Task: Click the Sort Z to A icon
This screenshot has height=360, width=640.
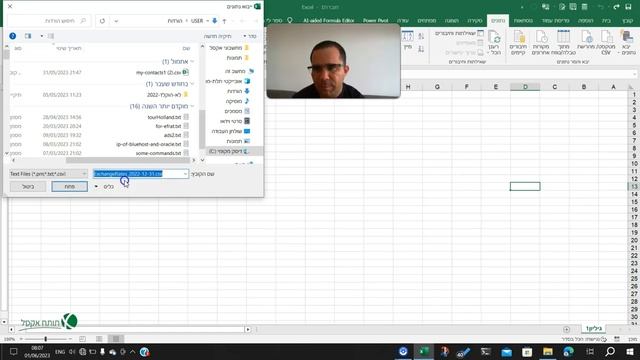Action: pyautogui.click(x=421, y=49)
